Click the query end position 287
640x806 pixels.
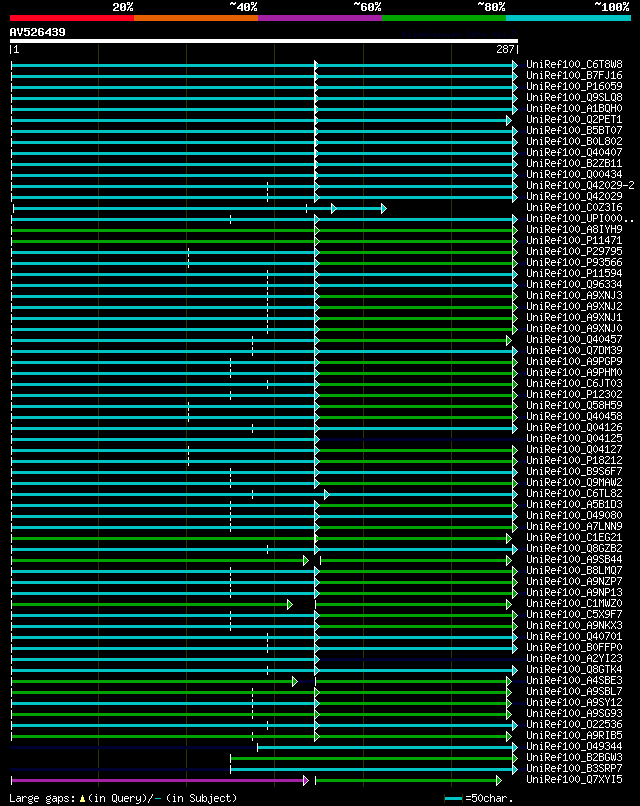coord(505,49)
